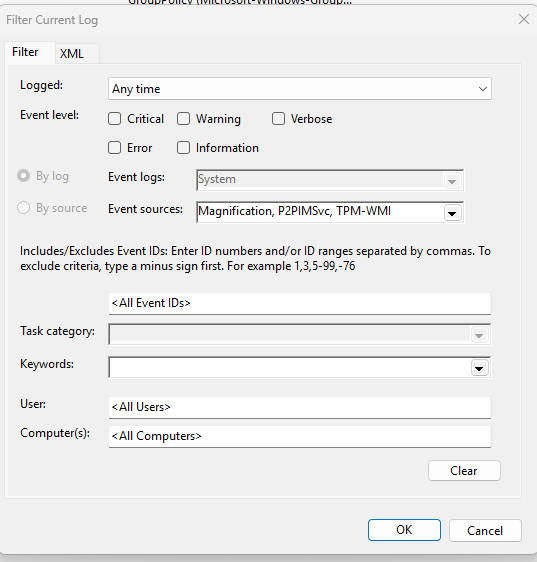
Task: Focus the All Computers text field
Action: tap(300, 437)
